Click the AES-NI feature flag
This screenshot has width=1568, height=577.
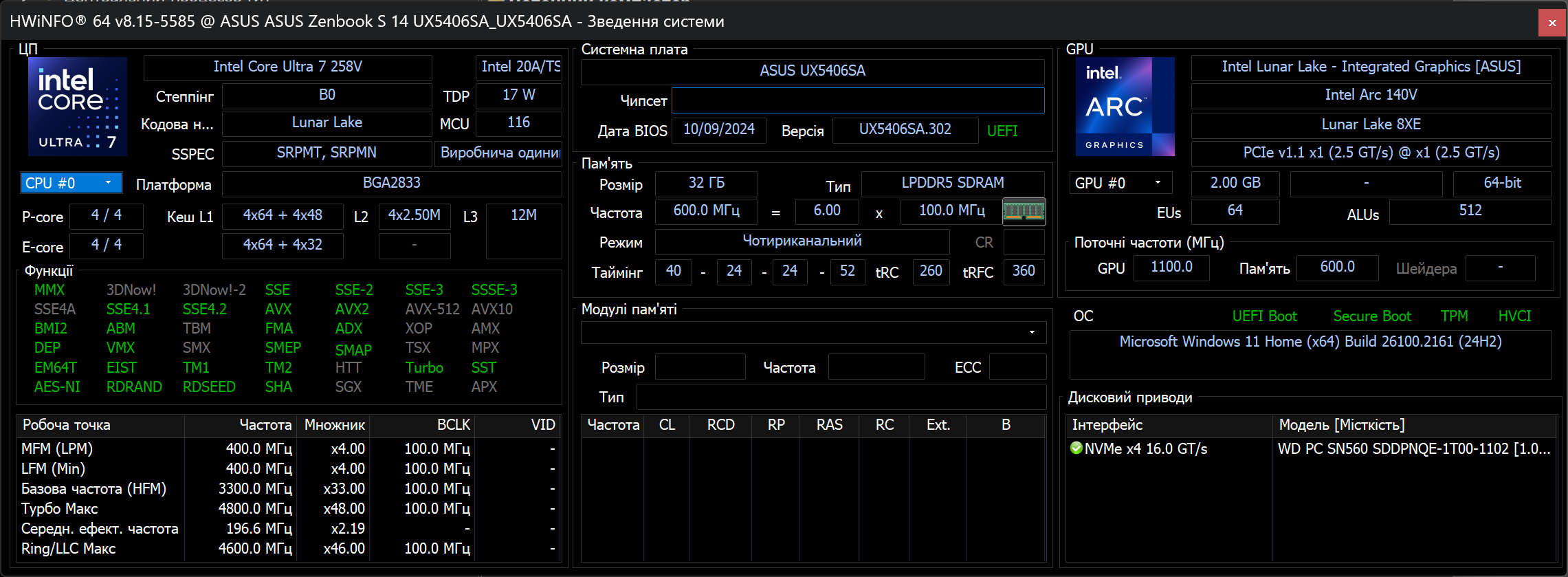point(57,387)
